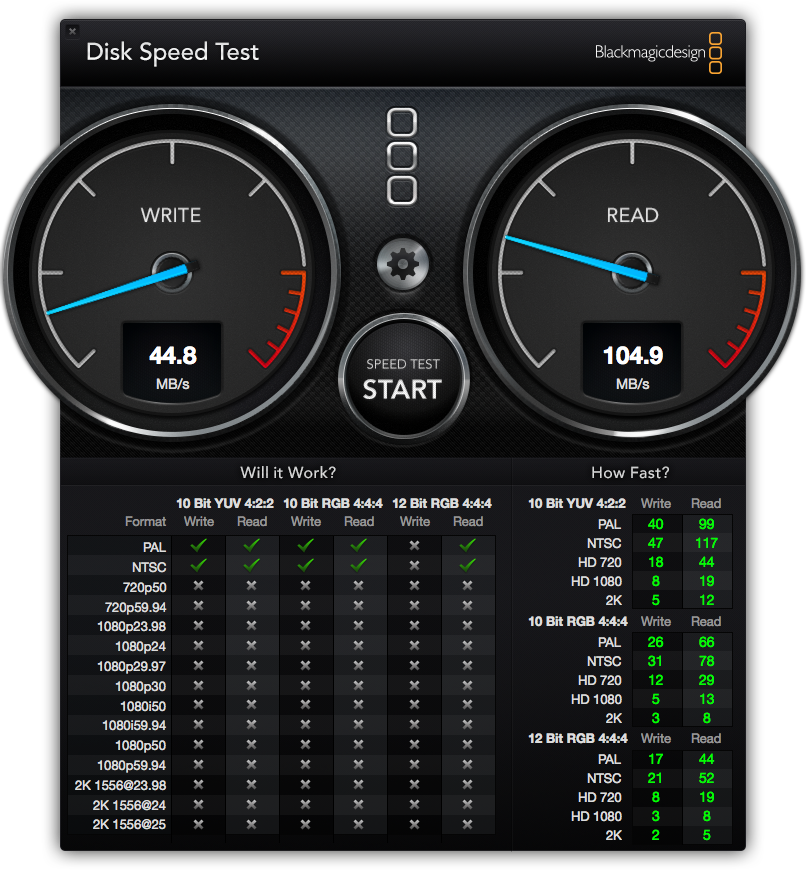Click PAL write value 40 in 10 Bit YUV

coord(656,524)
